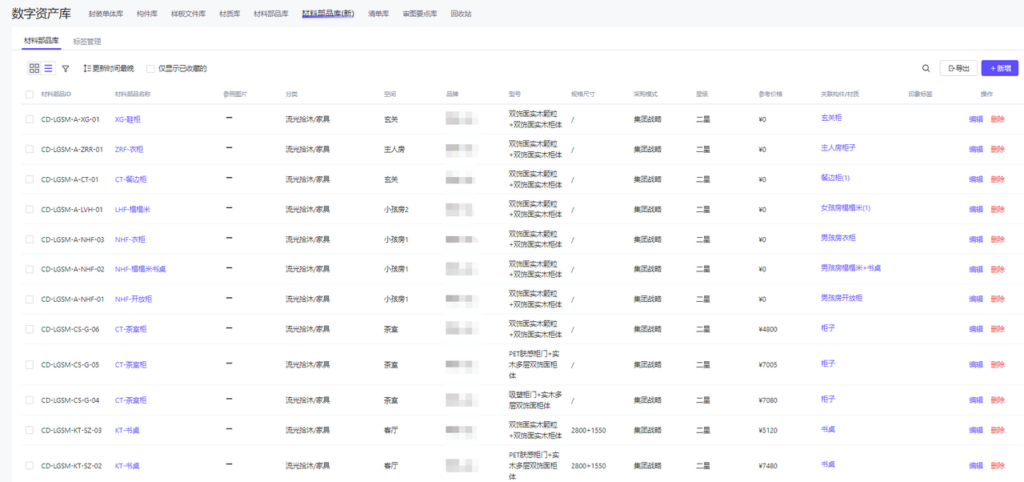Enable the 仅显示已收藏的 checkbox

click(150, 69)
